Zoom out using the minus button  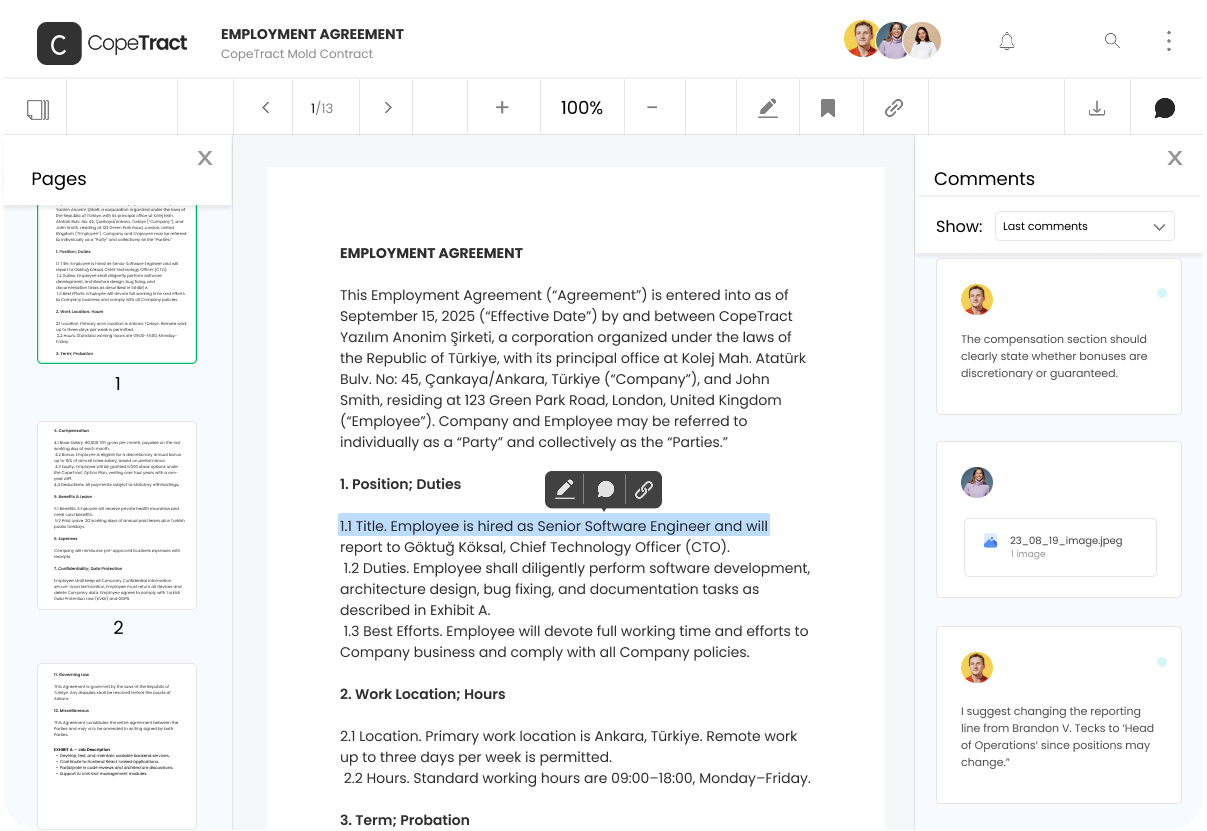654,107
